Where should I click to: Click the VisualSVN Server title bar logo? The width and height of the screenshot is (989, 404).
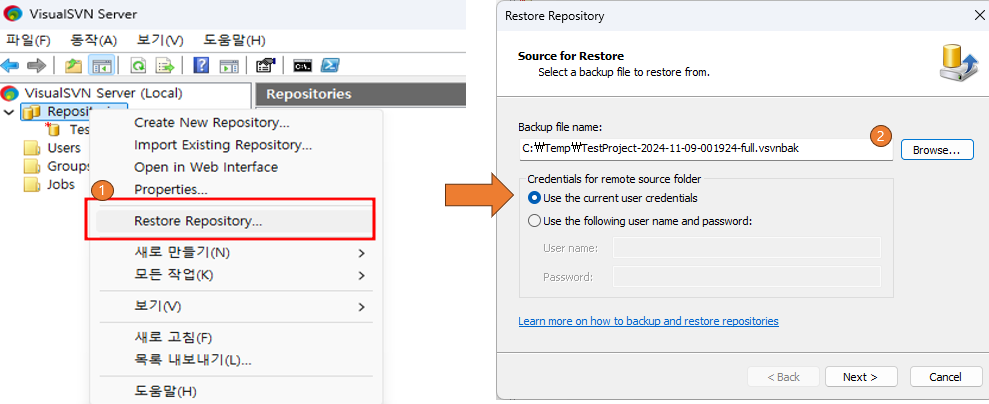(x=12, y=14)
